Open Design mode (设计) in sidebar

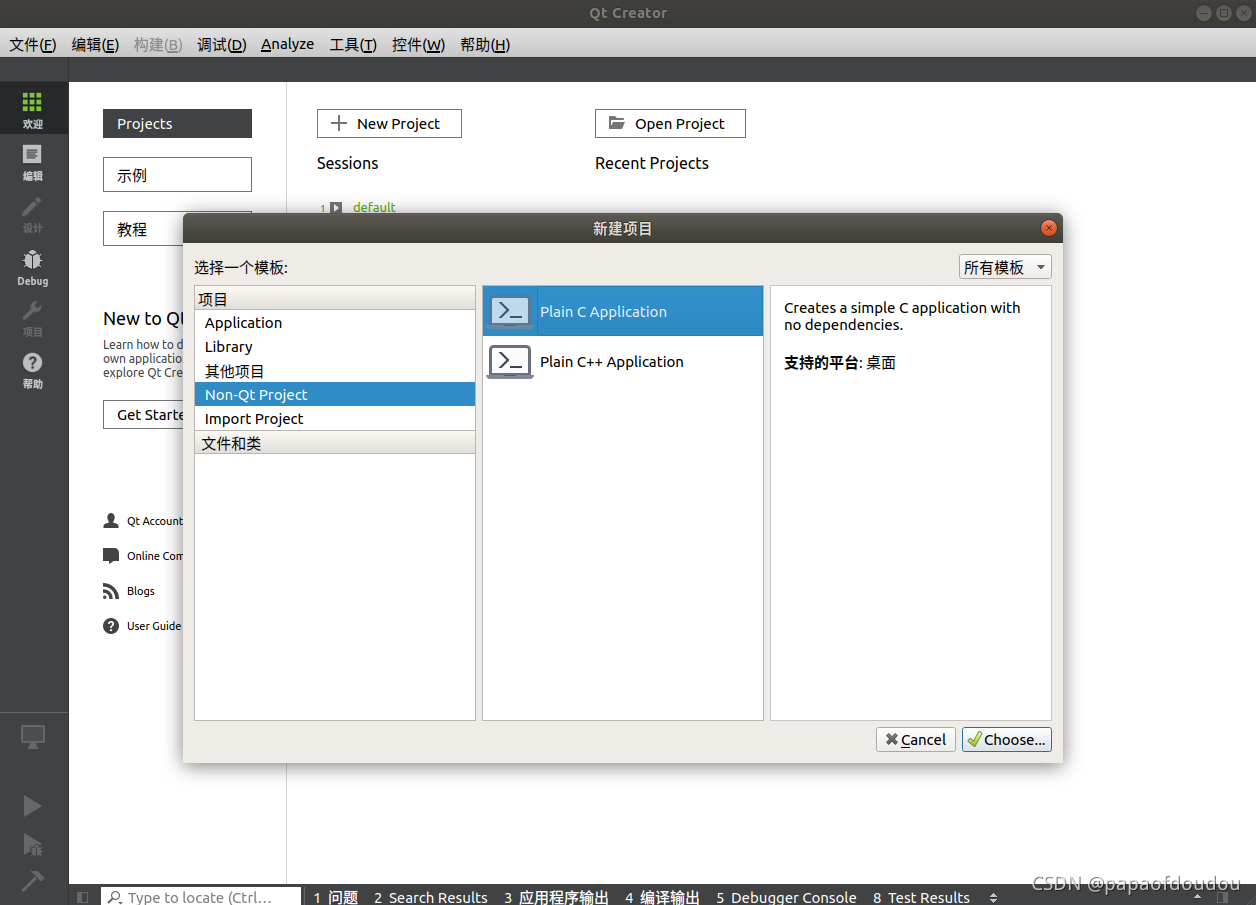33,214
